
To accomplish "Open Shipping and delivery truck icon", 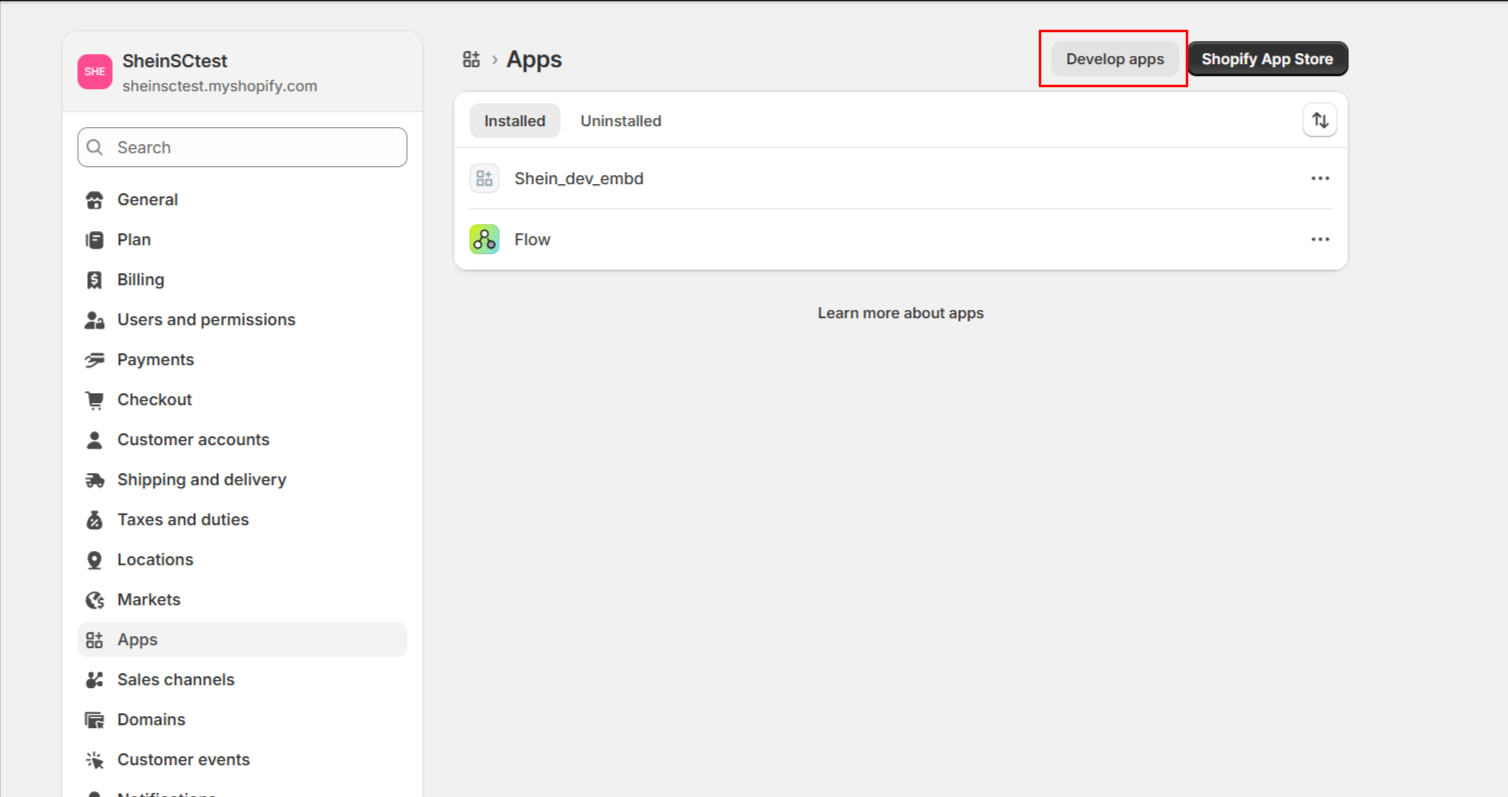I will click(x=95, y=480).
